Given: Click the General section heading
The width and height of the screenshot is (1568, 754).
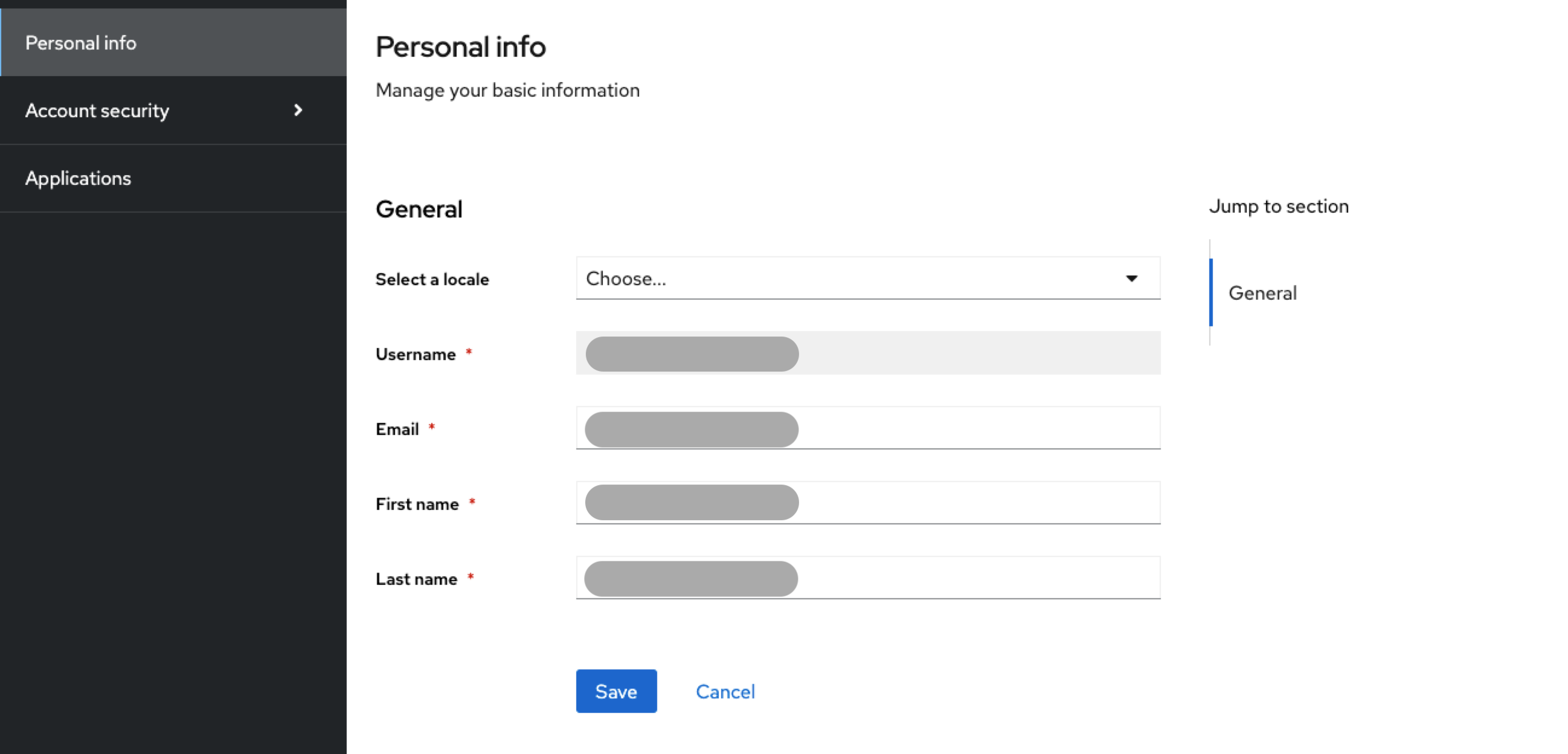Looking at the screenshot, I should coord(419,210).
